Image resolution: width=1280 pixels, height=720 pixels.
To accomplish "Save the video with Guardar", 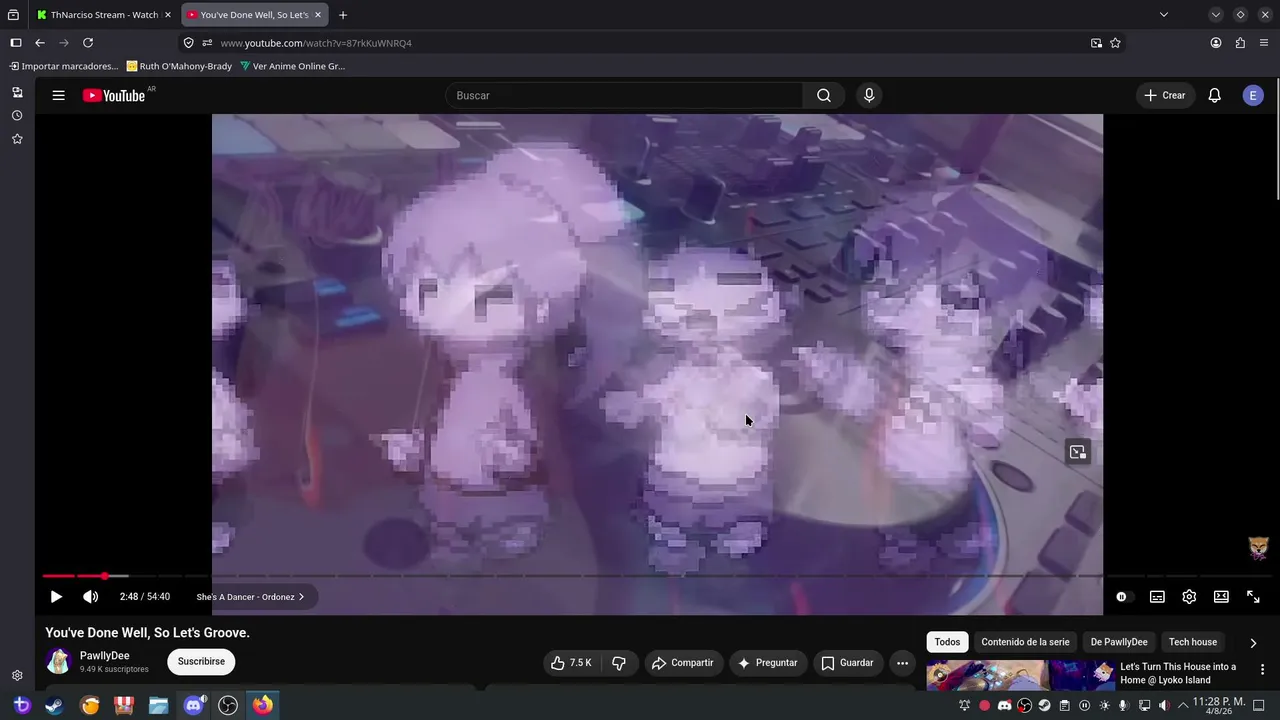I will click(847, 663).
